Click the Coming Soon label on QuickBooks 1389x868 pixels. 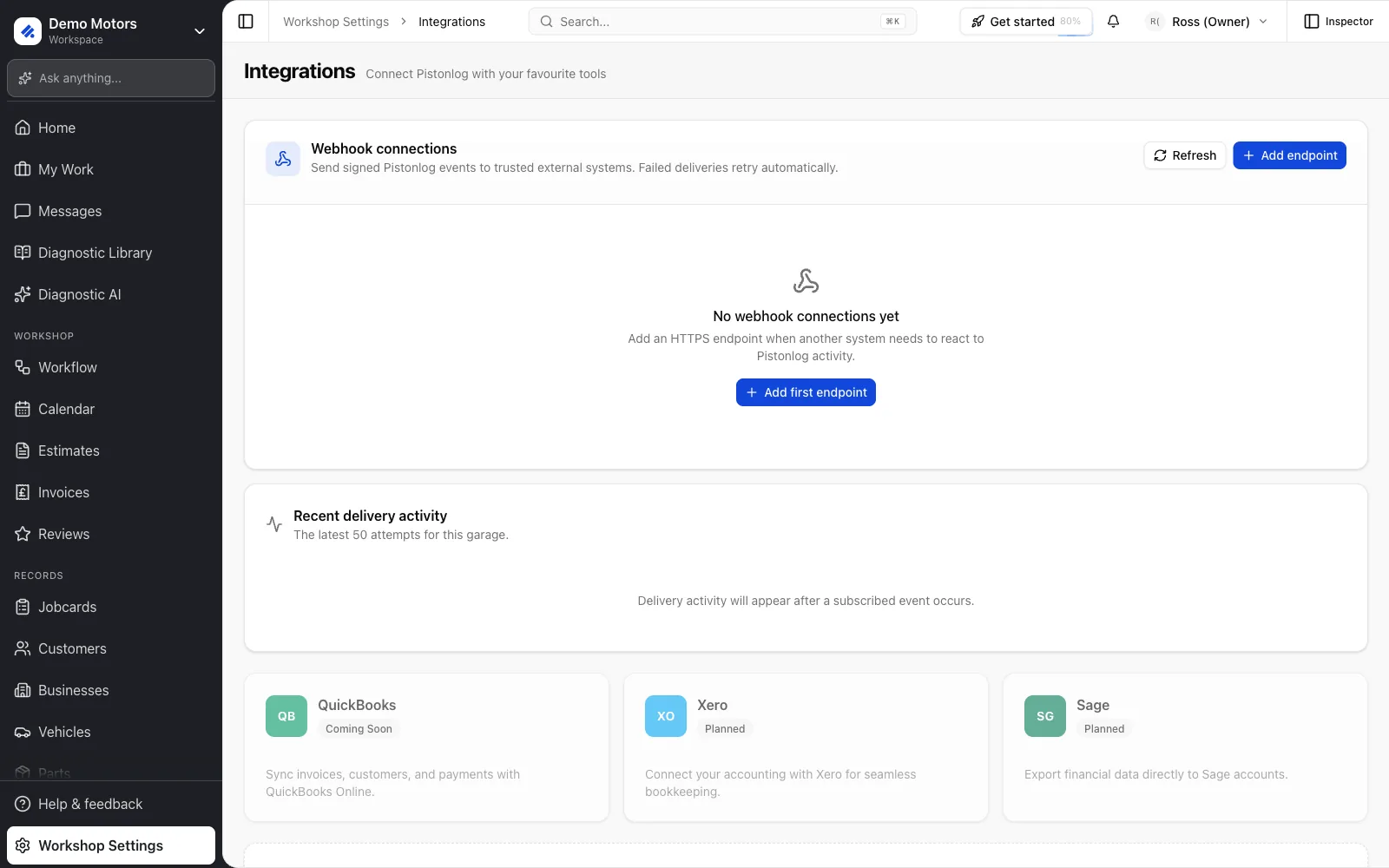(359, 729)
